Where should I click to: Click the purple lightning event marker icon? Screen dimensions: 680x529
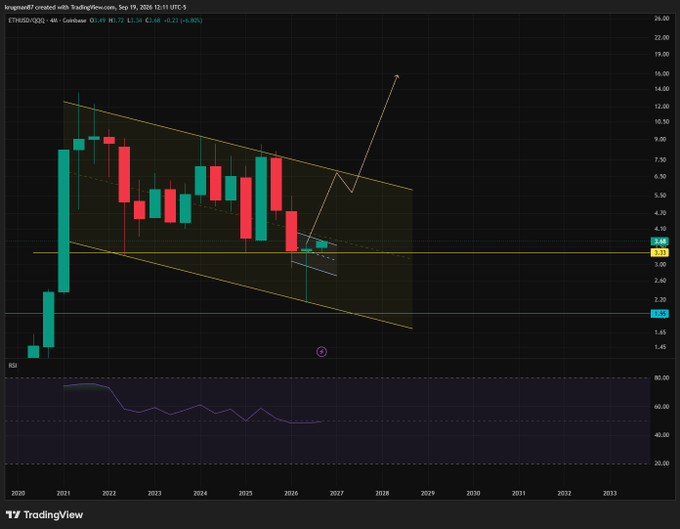321,352
